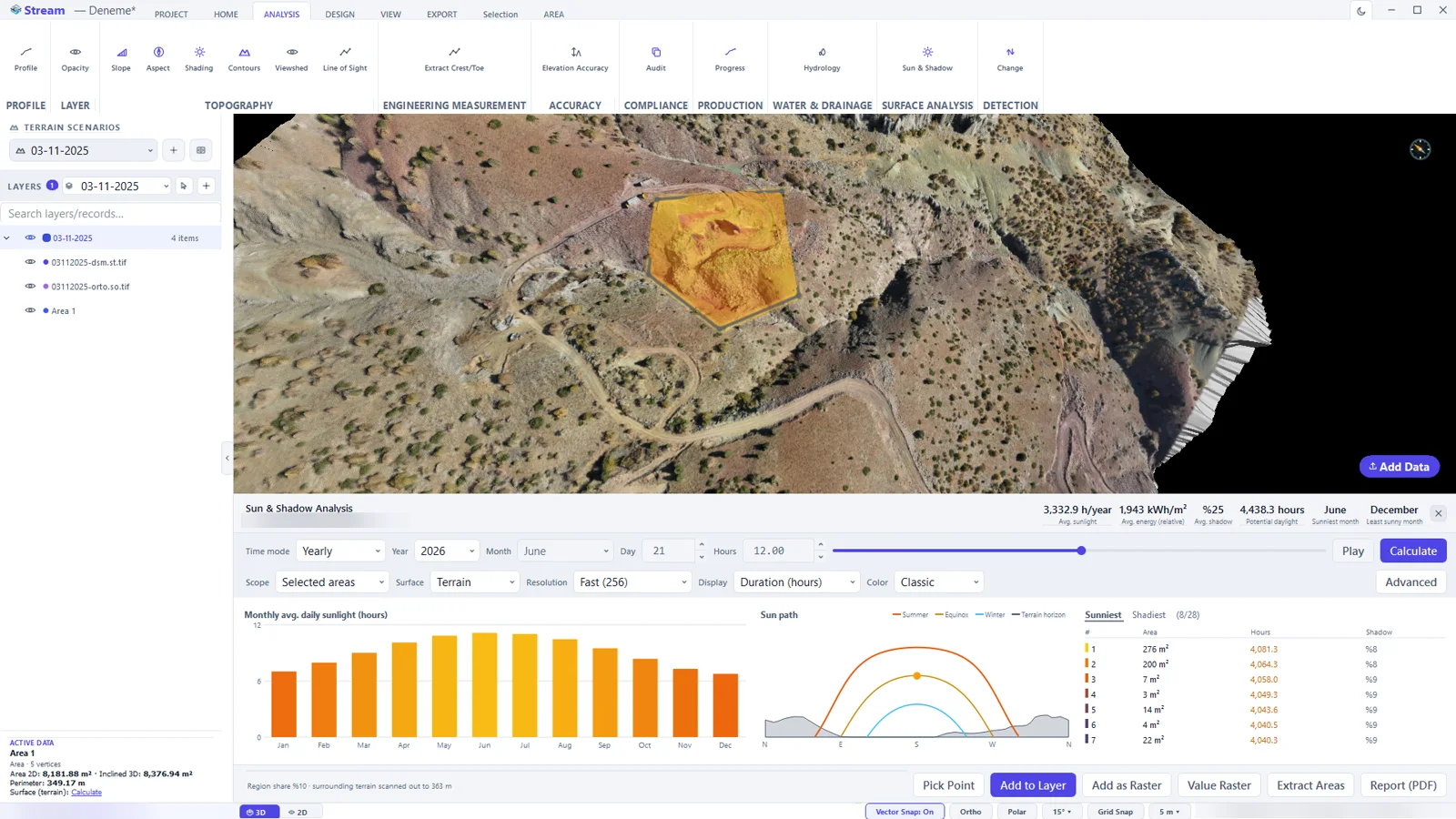Select the Line of Sight tool
This screenshot has width=1456, height=819.
coord(345,59)
